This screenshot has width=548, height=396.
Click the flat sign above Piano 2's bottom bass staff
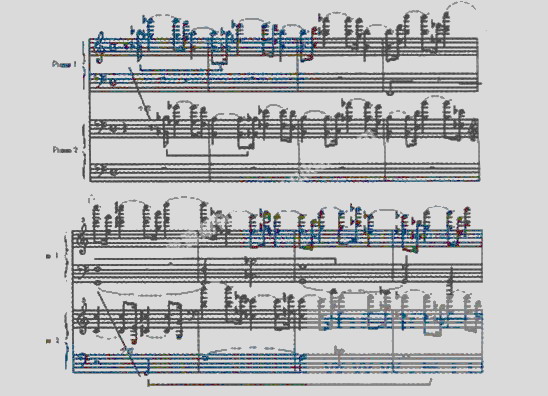[x=338, y=350]
